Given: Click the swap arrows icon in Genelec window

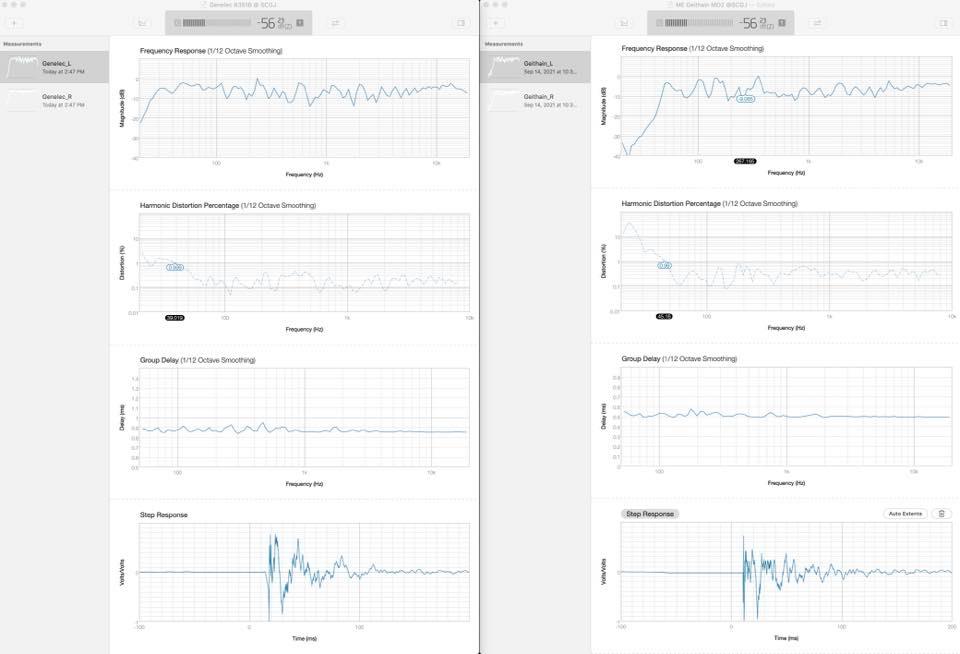Looking at the screenshot, I should point(336,23).
